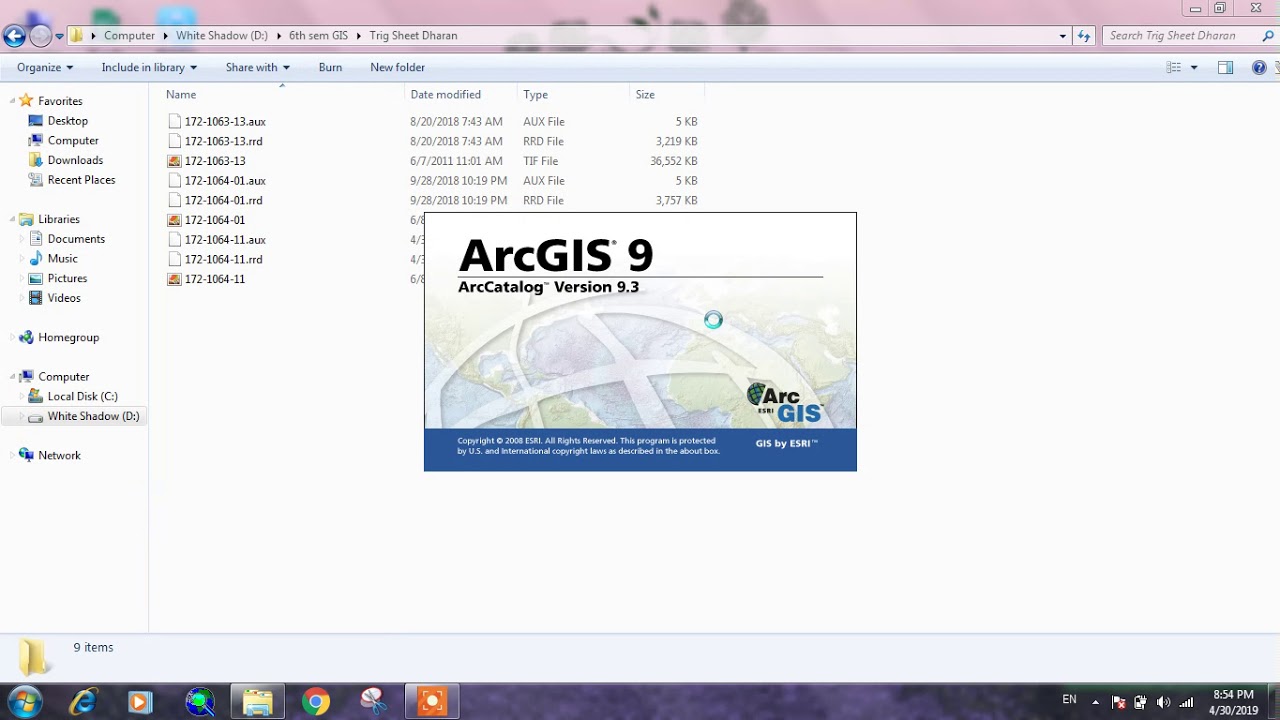This screenshot has width=1280, height=720.
Task: Open the orange screen recorder taskbar icon
Action: 432,702
